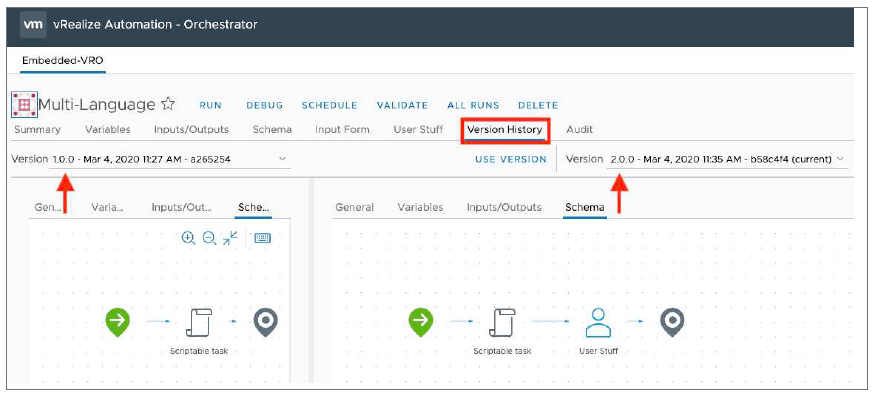Open the main Variables tab

pyautogui.click(x=107, y=129)
